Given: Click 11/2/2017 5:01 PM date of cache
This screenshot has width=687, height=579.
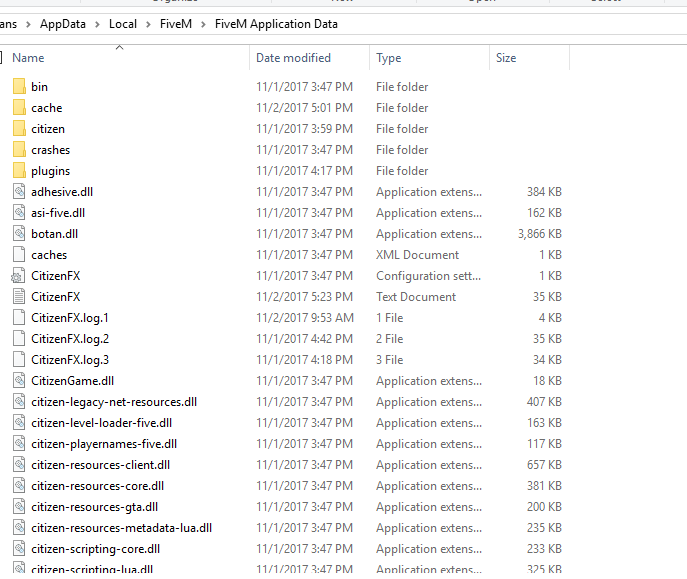Looking at the screenshot, I should tap(305, 108).
